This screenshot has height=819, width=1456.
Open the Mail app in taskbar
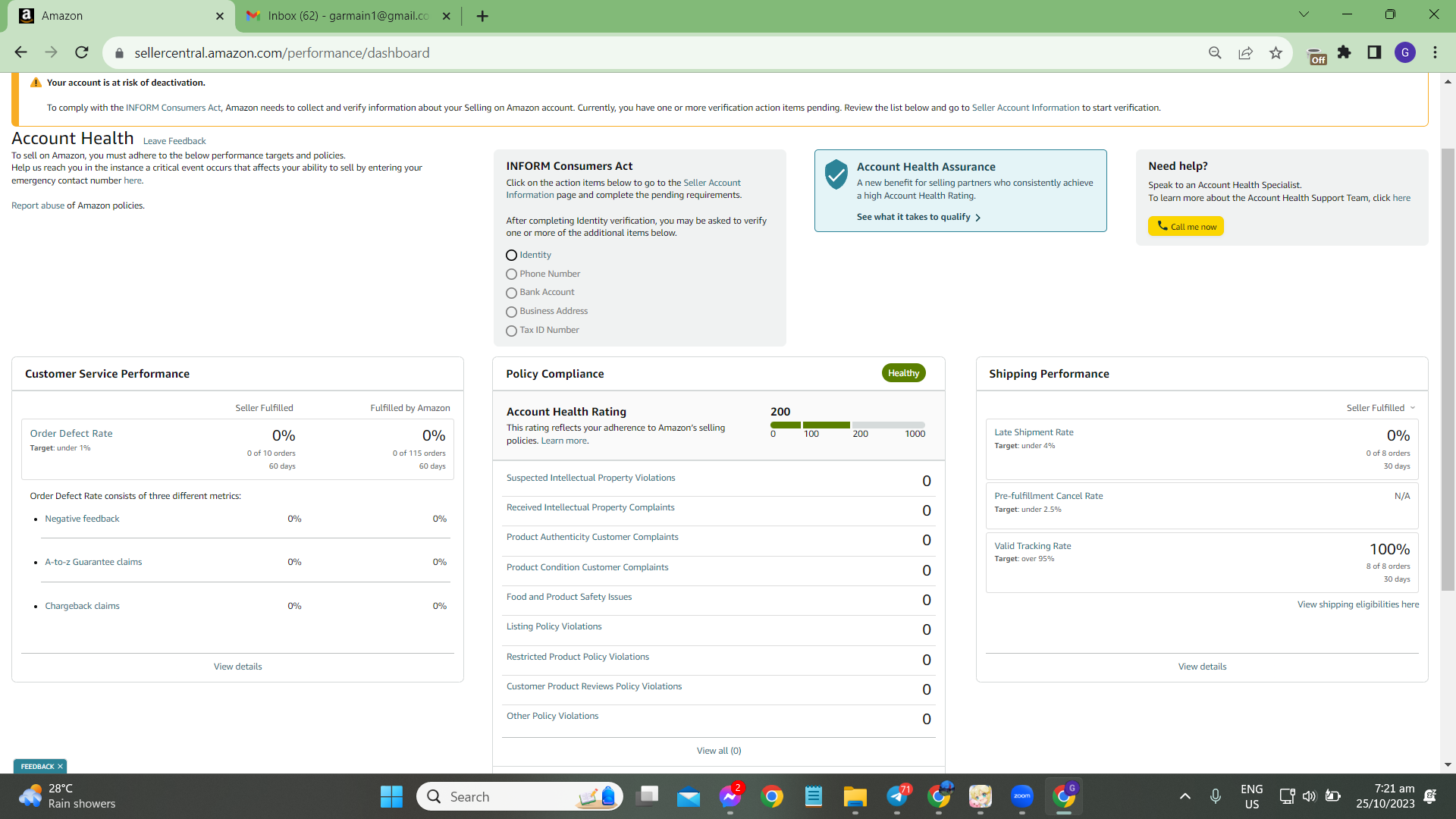[689, 796]
